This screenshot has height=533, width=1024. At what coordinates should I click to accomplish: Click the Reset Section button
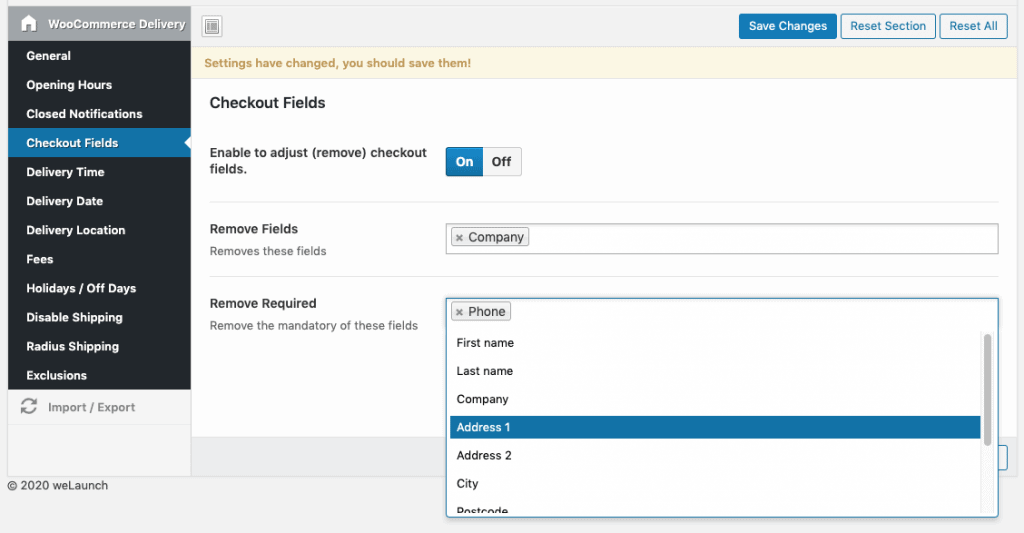point(888,26)
